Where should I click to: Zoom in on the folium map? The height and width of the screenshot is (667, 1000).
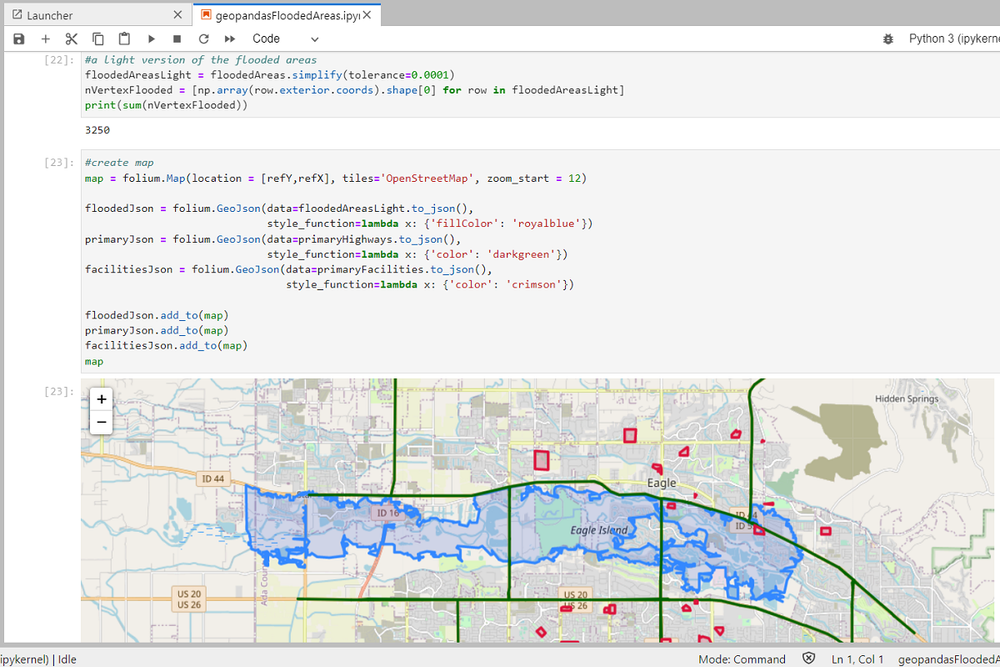(100, 398)
